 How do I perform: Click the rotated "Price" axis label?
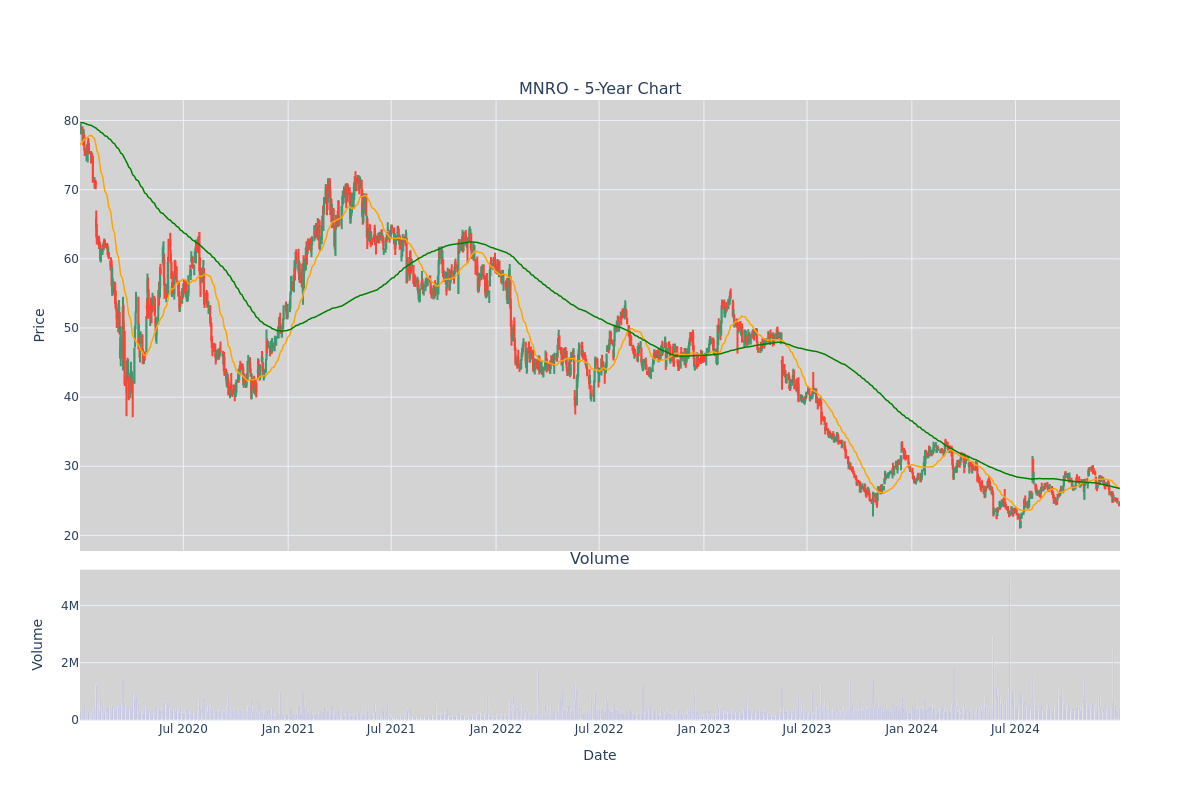coord(40,325)
